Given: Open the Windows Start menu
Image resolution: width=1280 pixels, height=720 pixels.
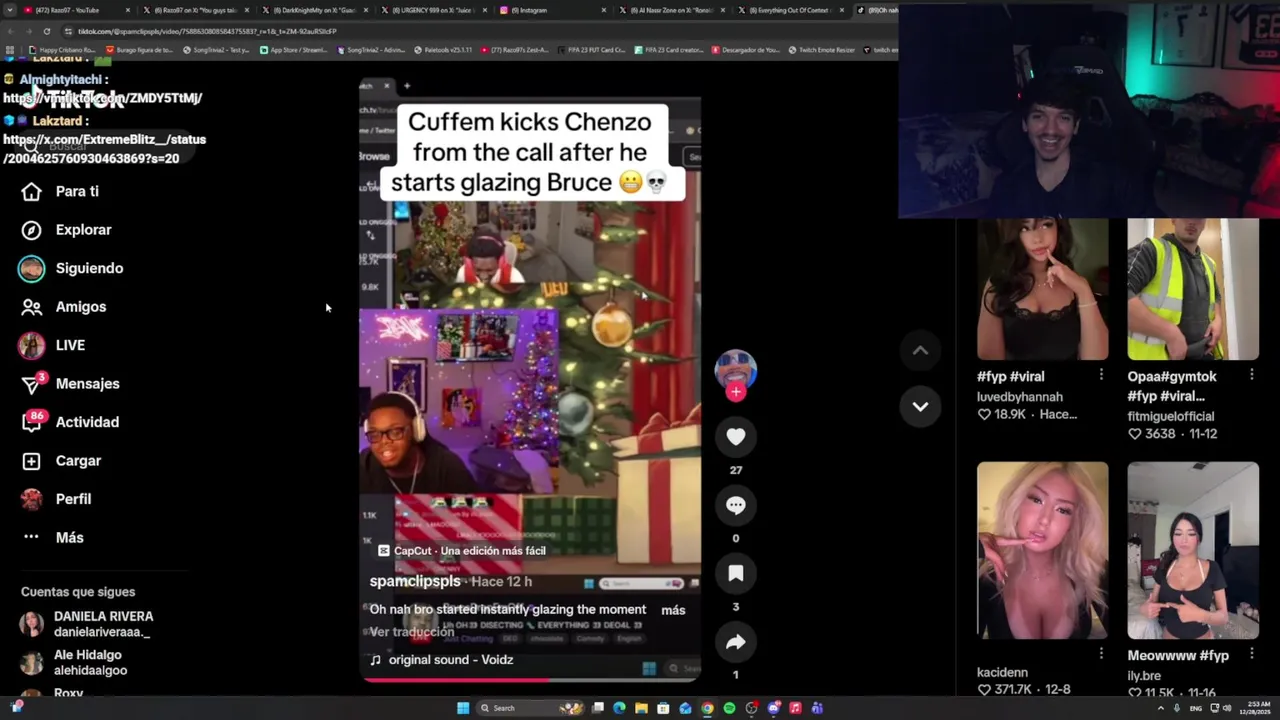Looking at the screenshot, I should point(463,708).
